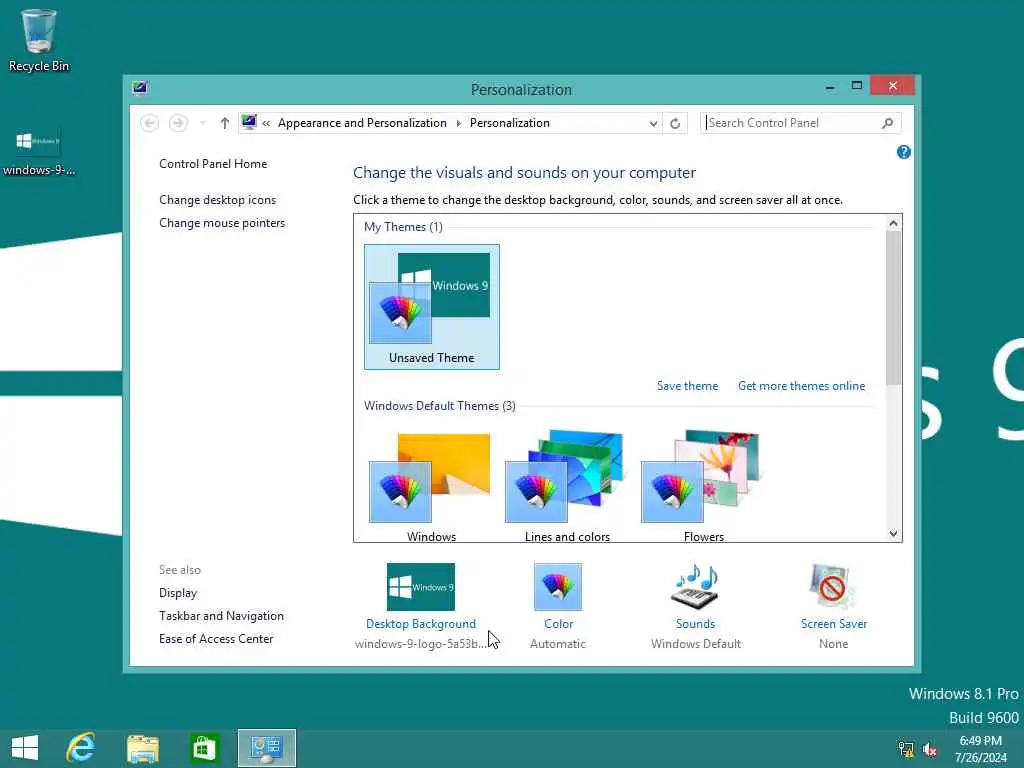This screenshot has height=768, width=1024.
Task: Minimize the Personalization window
Action: pos(829,86)
